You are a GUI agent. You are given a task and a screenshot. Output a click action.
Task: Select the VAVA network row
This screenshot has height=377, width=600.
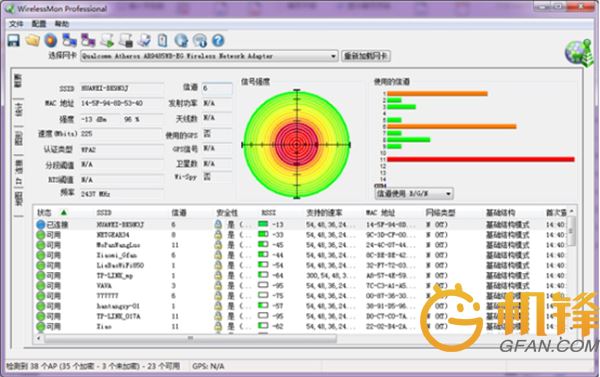click(x=300, y=286)
